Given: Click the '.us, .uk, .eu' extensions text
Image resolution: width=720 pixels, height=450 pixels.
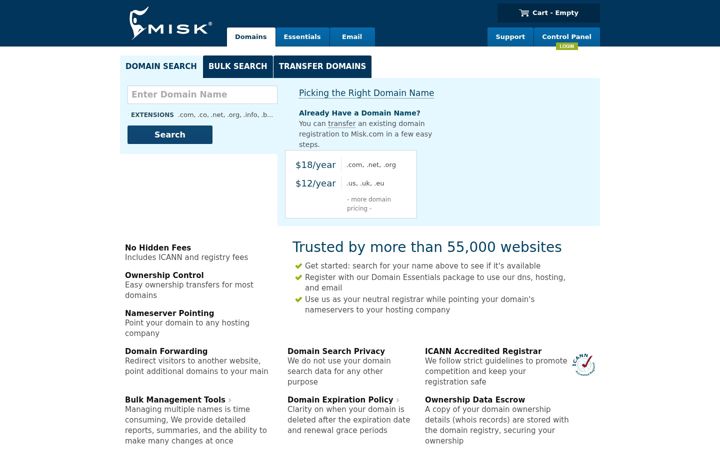Looking at the screenshot, I should [365, 183].
